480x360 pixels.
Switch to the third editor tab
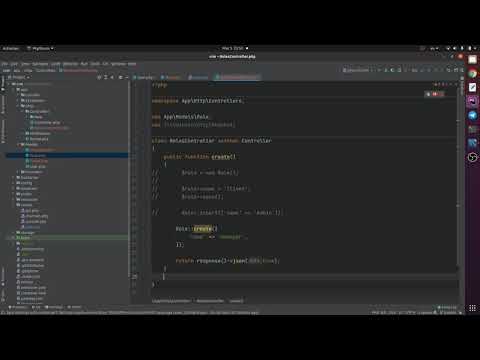[x=198, y=77]
